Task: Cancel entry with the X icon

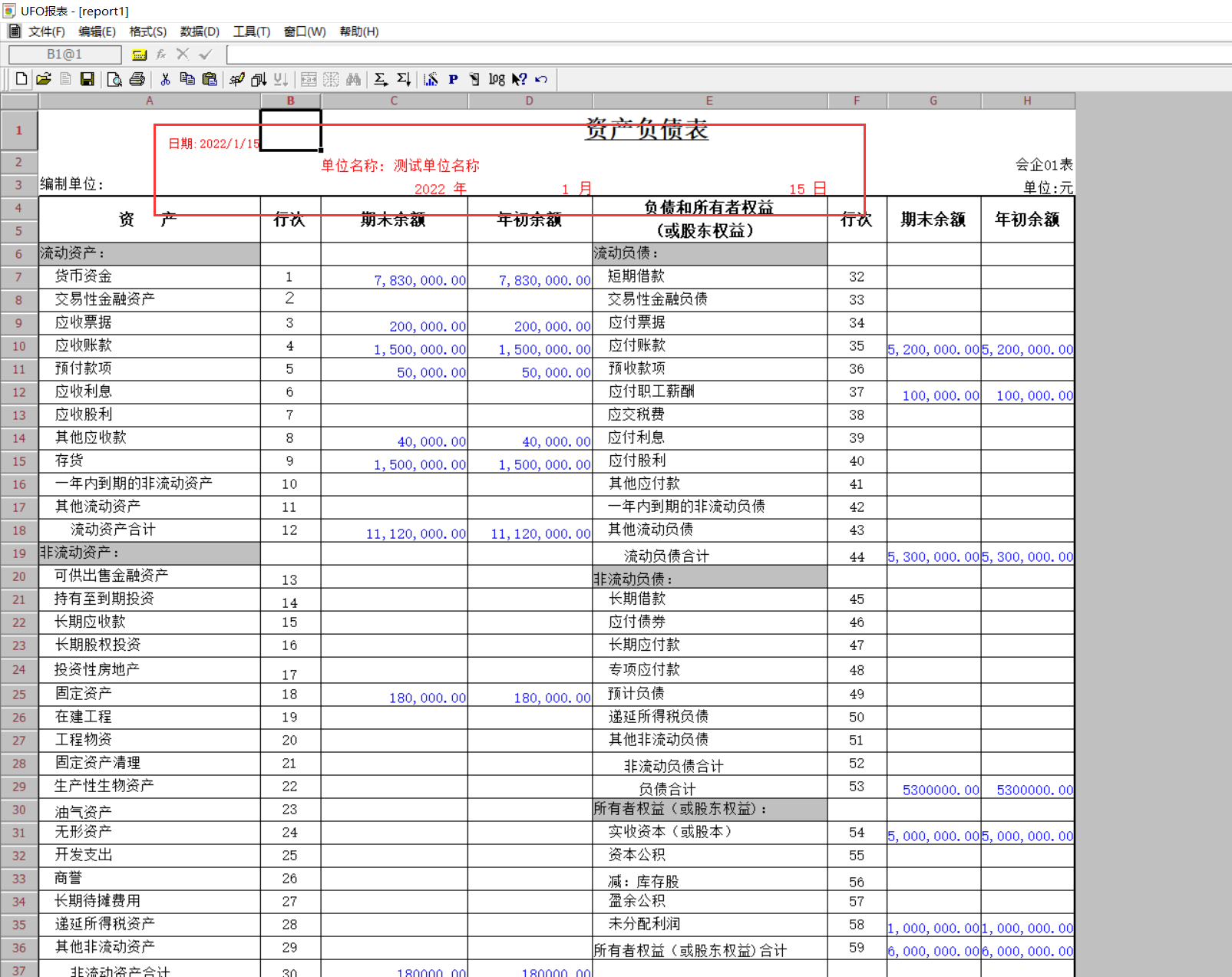Action: click(183, 54)
